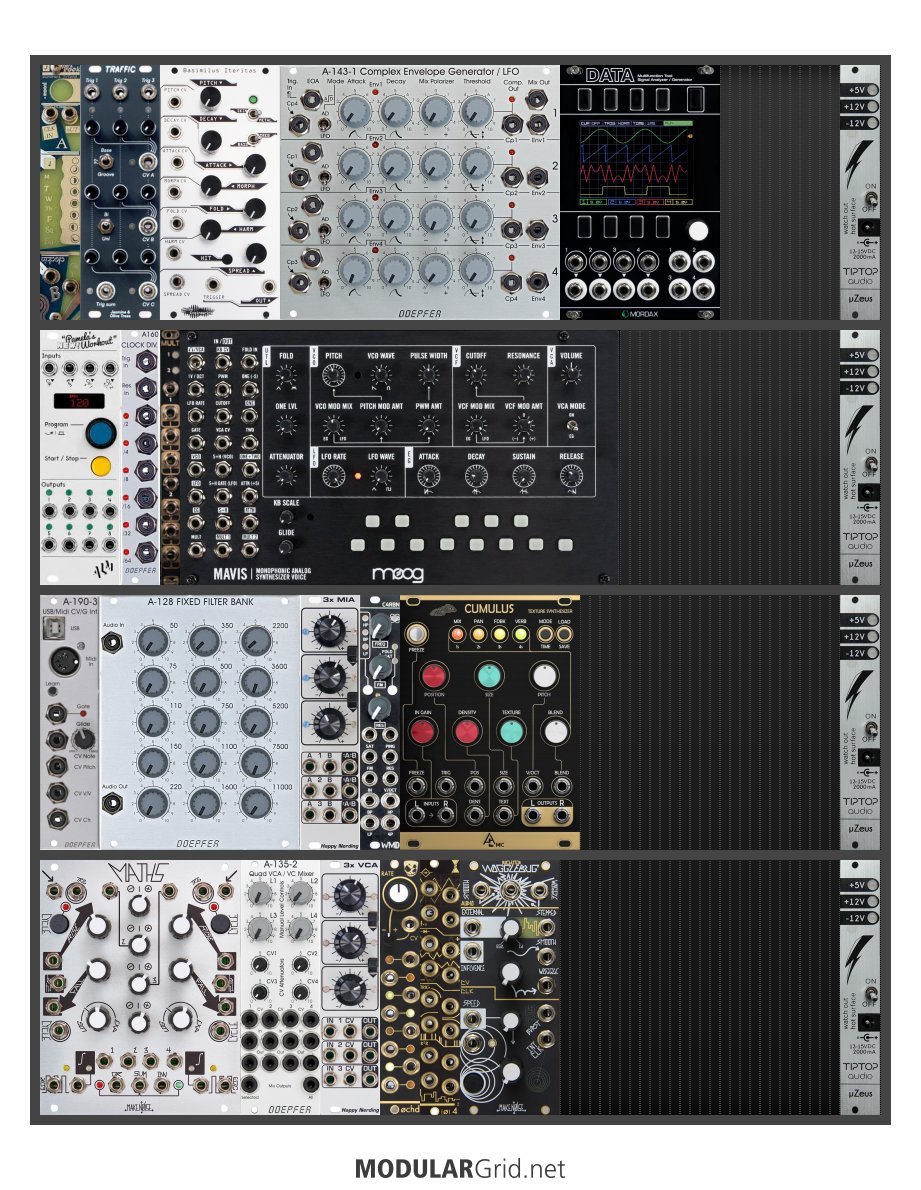The height and width of the screenshot is (1190, 921).
Task: Push the Learn button on the A-190-3
Action: [x=52, y=691]
